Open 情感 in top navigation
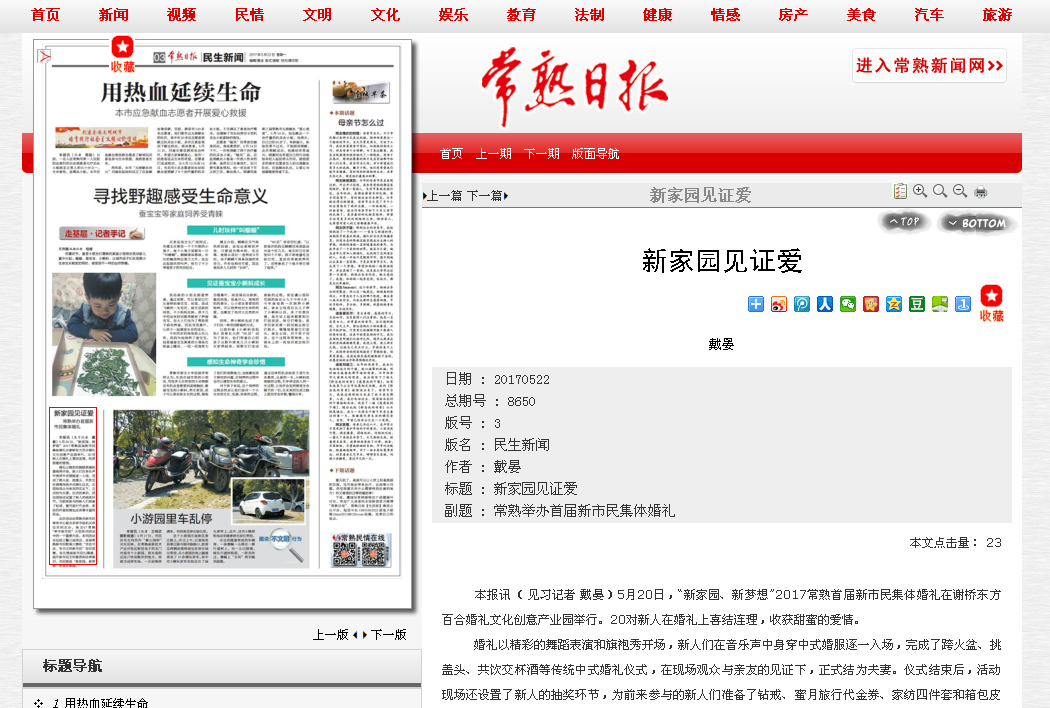Screen dimensions: 1050x708 [725, 15]
